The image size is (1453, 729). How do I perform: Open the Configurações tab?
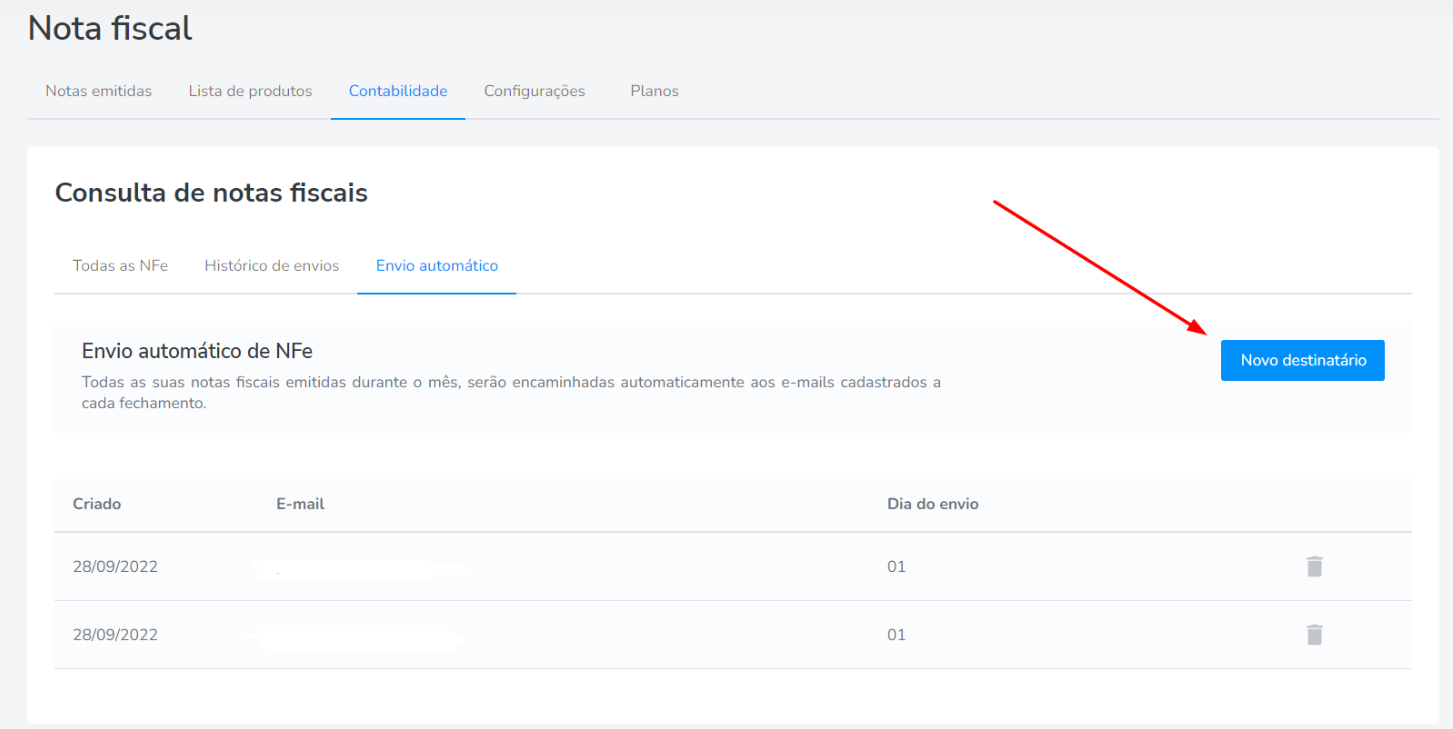tap(534, 91)
